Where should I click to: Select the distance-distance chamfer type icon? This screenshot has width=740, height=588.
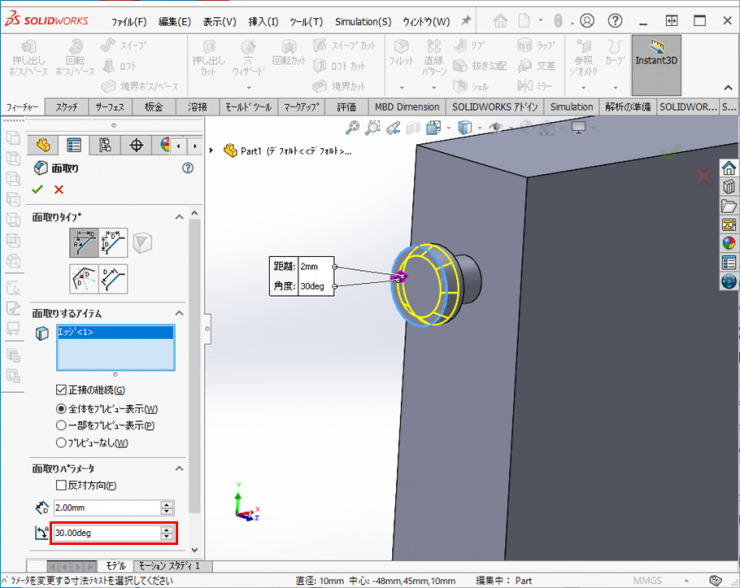coord(113,242)
